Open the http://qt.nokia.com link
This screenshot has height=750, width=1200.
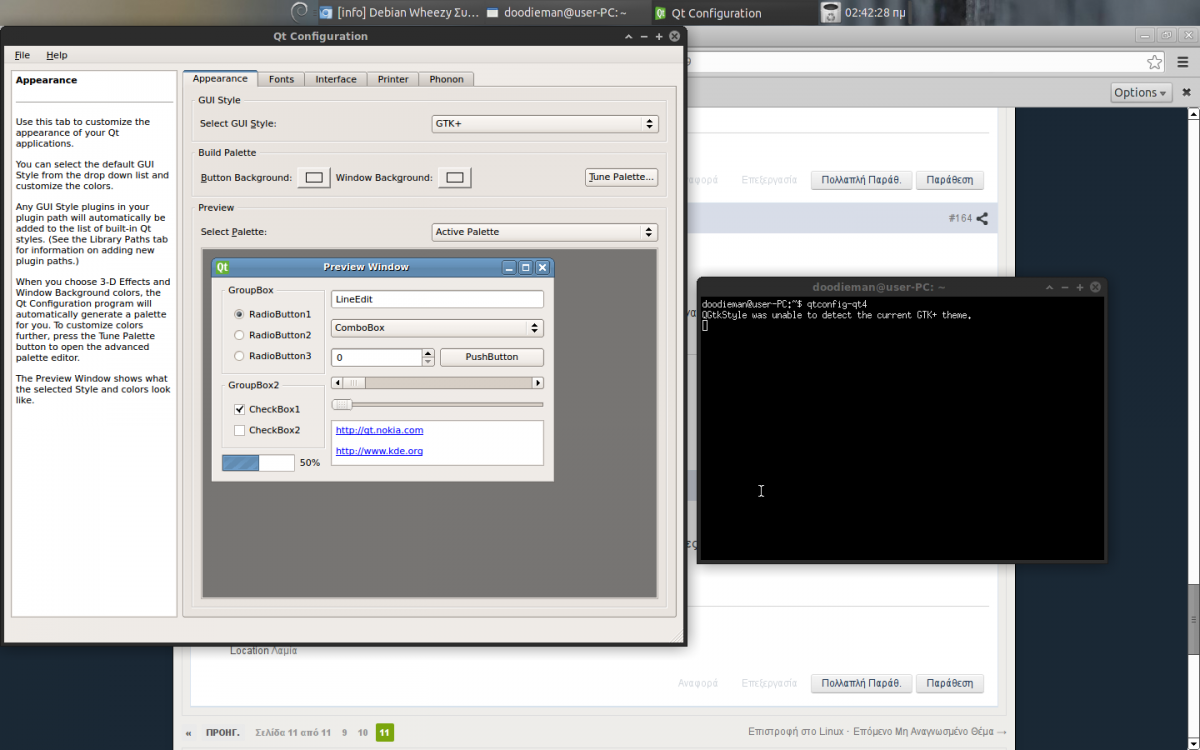[379, 430]
